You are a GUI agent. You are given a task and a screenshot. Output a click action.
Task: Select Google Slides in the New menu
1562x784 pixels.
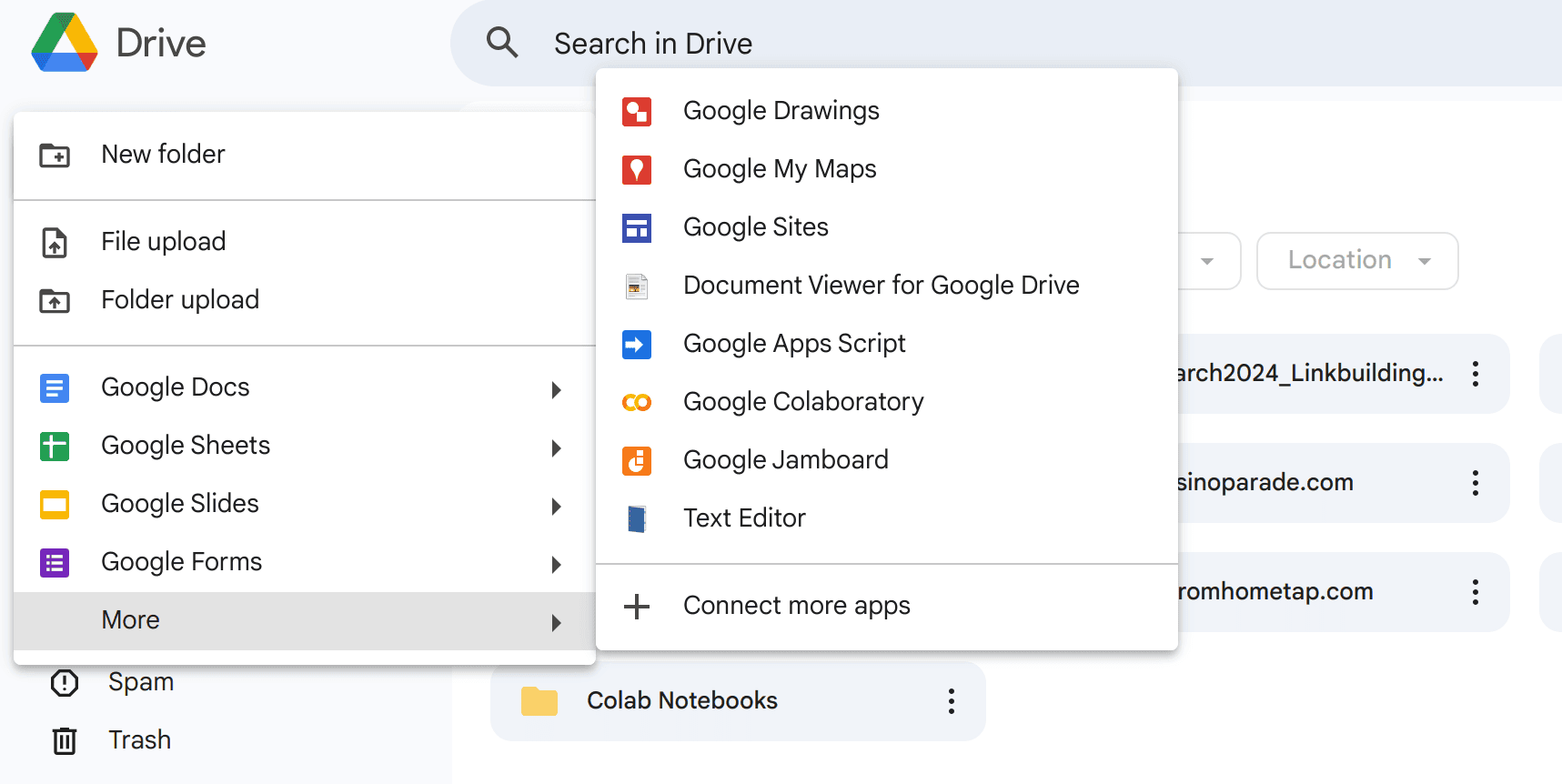[x=305, y=505]
